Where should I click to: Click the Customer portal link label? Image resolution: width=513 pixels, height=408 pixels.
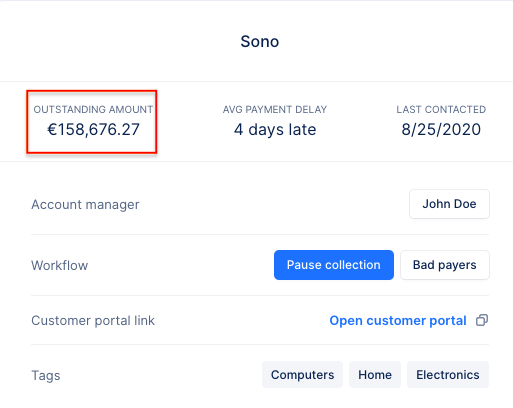click(x=93, y=321)
